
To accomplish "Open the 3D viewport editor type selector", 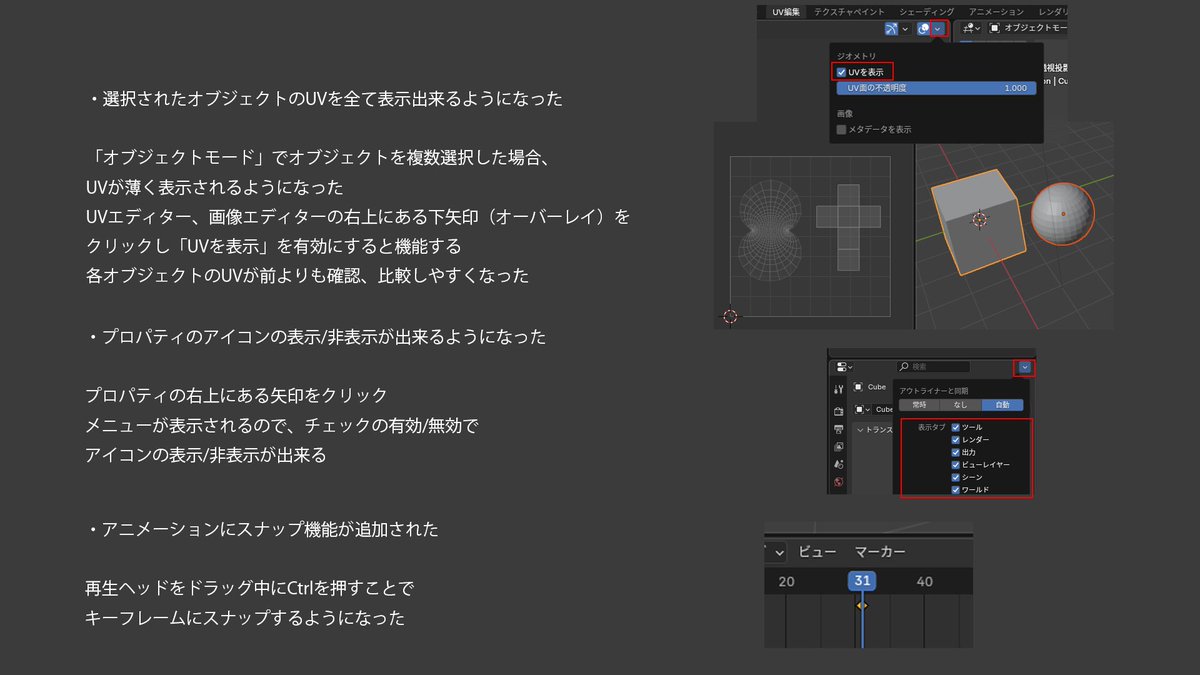I will pos(972,28).
